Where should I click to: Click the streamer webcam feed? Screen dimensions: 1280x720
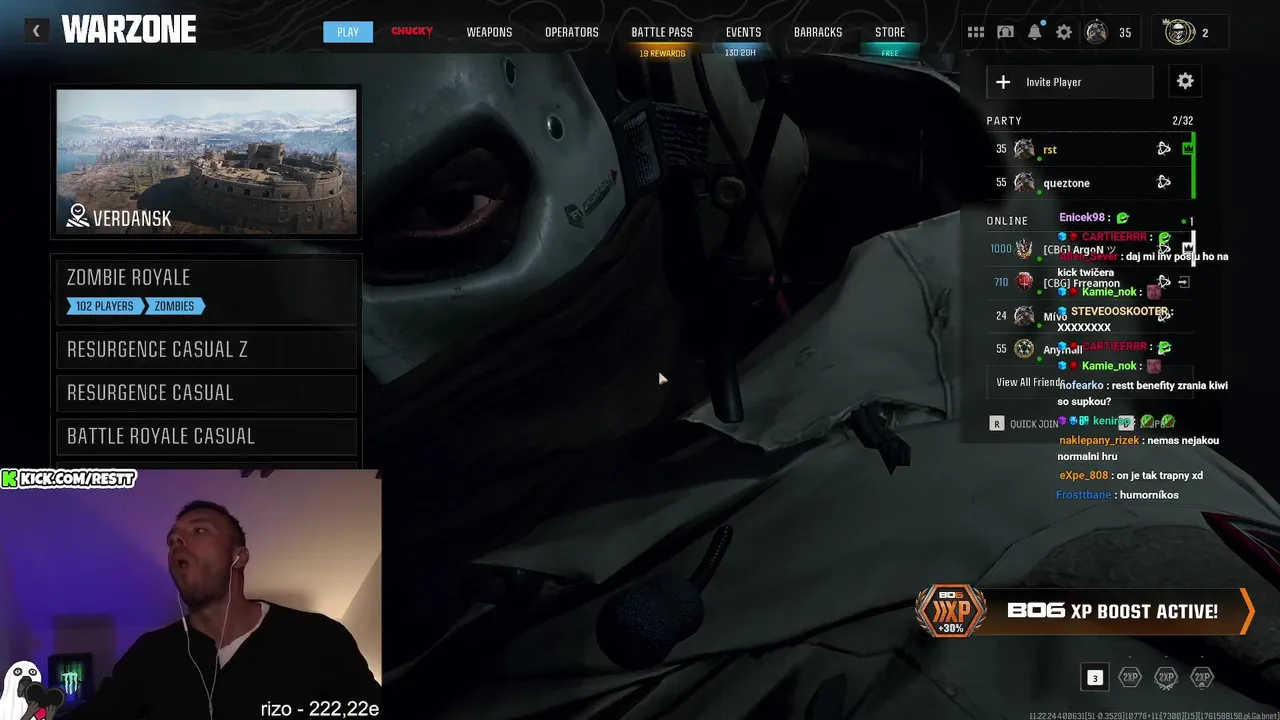pyautogui.click(x=190, y=595)
